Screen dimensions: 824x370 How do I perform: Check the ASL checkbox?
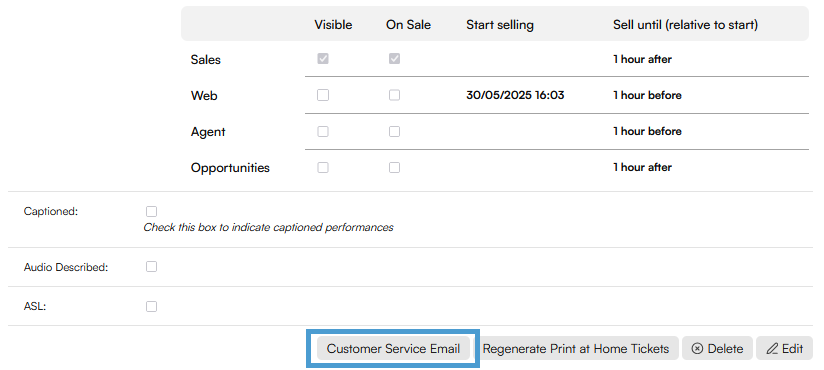(151, 306)
